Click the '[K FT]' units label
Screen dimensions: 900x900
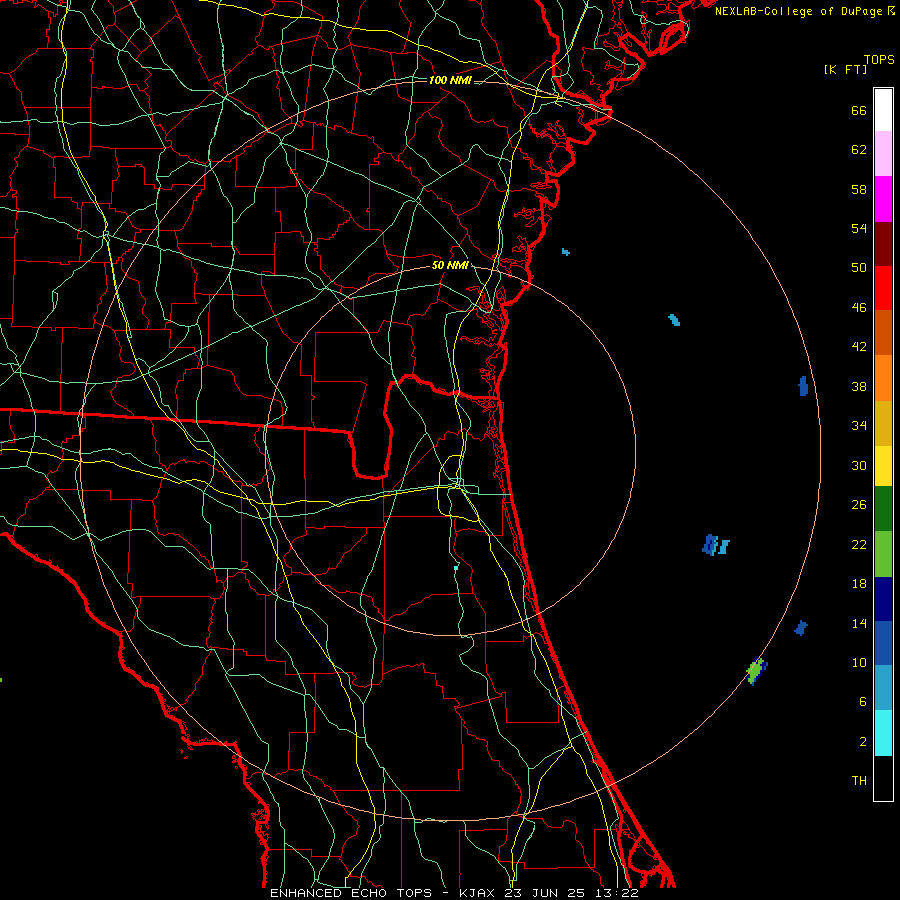[x=846, y=70]
